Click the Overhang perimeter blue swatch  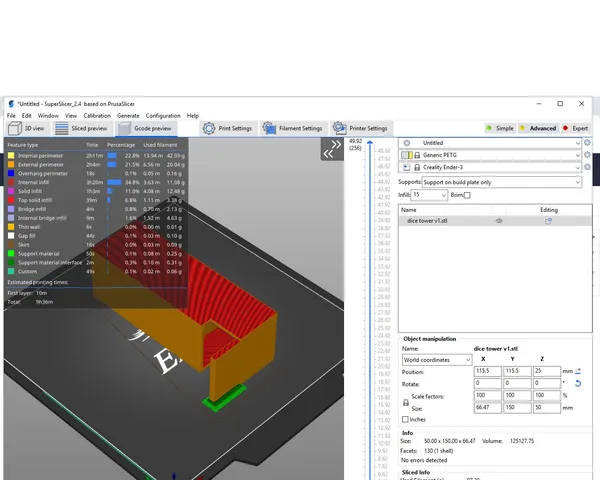click(x=11, y=173)
